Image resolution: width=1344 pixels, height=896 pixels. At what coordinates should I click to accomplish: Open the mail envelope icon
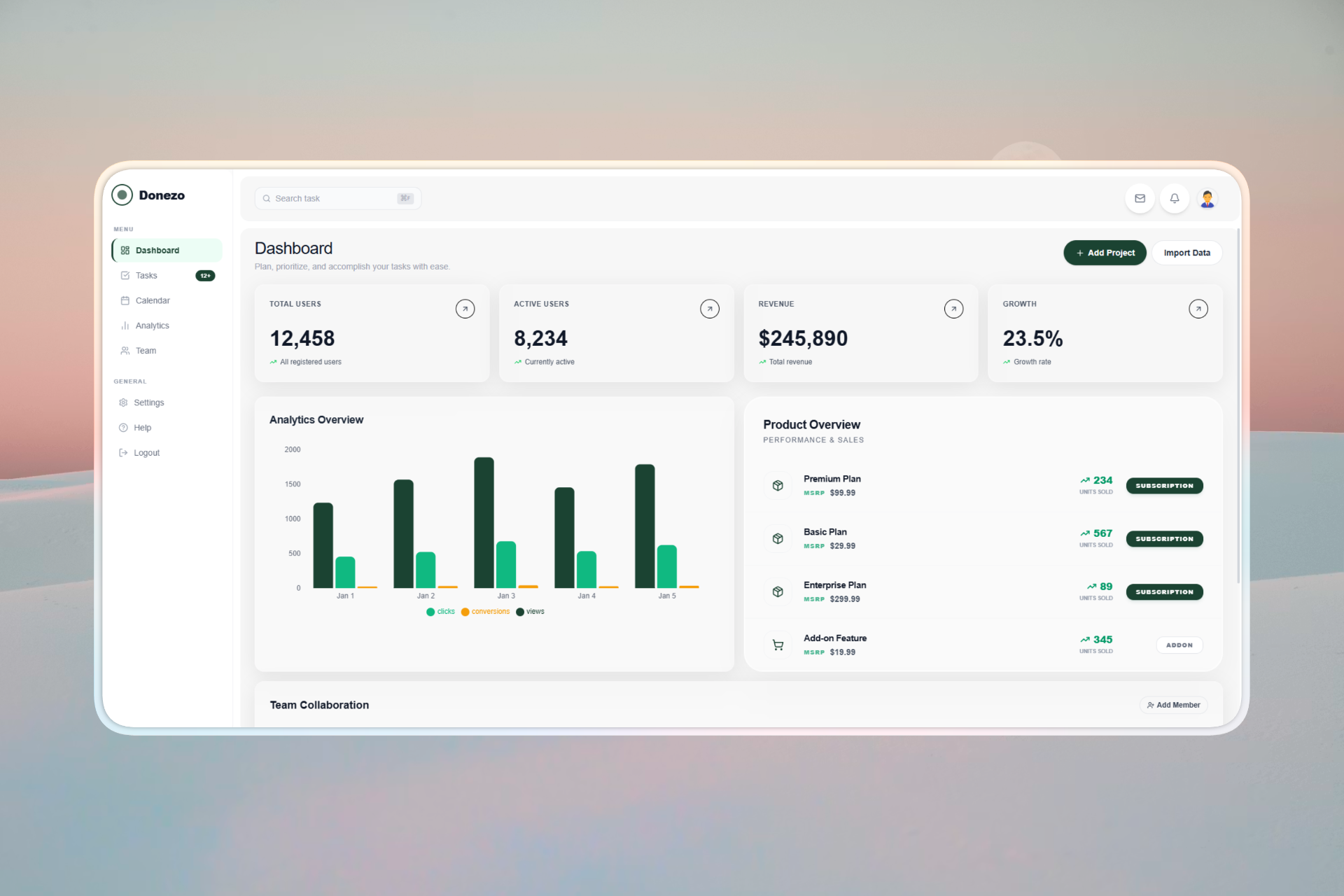pos(1140,198)
